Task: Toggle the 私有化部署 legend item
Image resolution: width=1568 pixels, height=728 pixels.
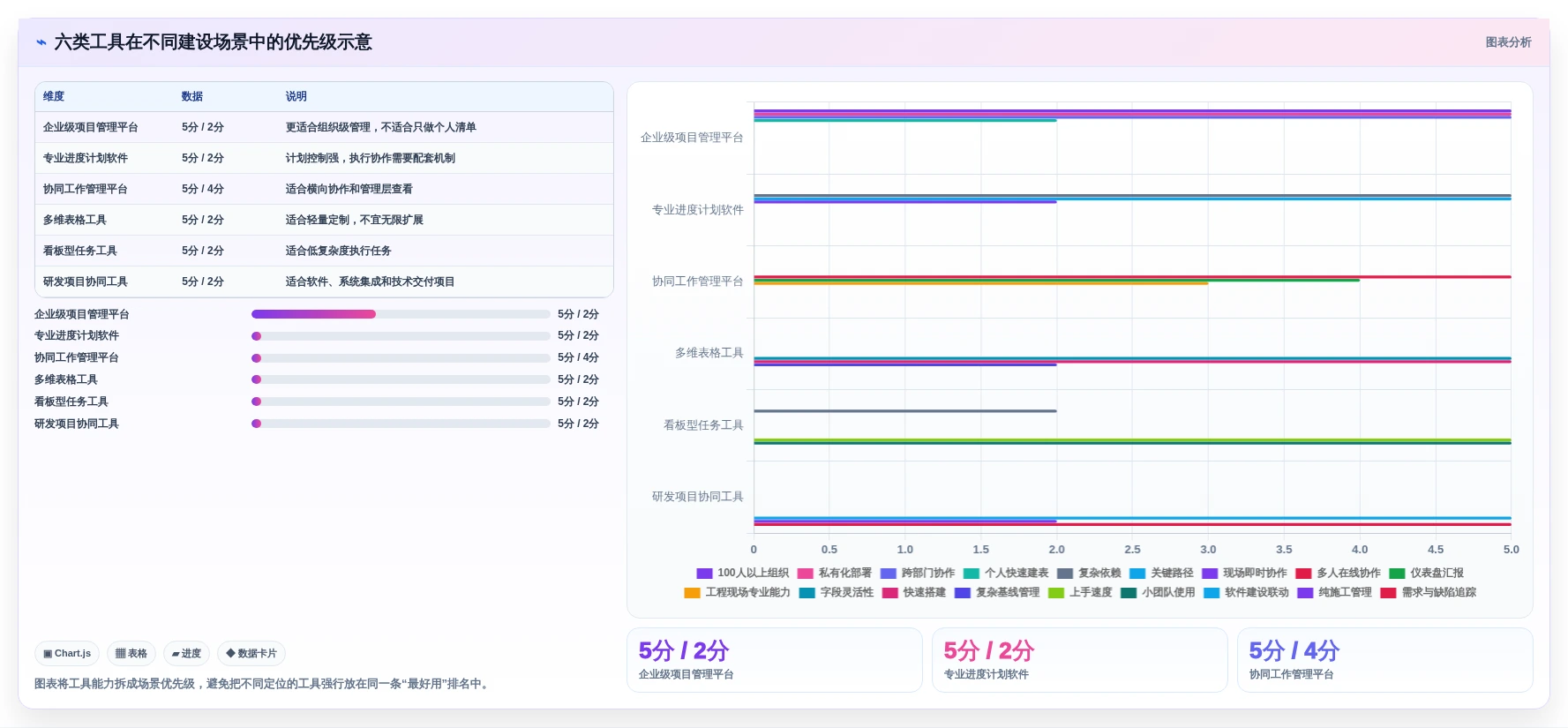Action: (834, 574)
